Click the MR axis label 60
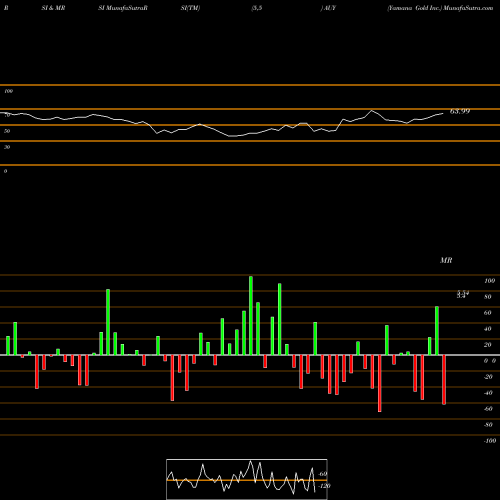The width and height of the screenshot is (500, 500). coord(487,313)
